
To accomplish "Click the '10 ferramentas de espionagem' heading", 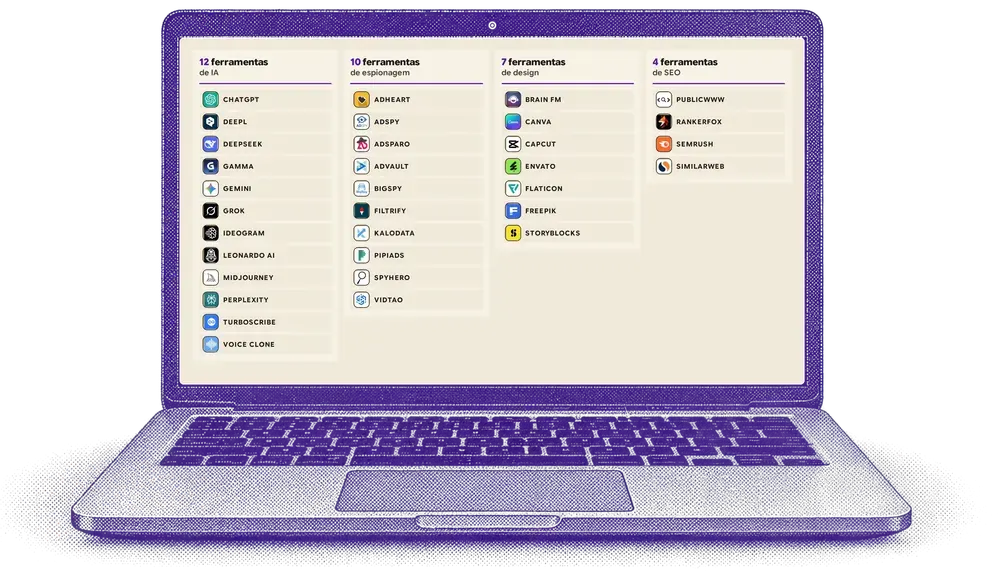I will click(x=385, y=67).
